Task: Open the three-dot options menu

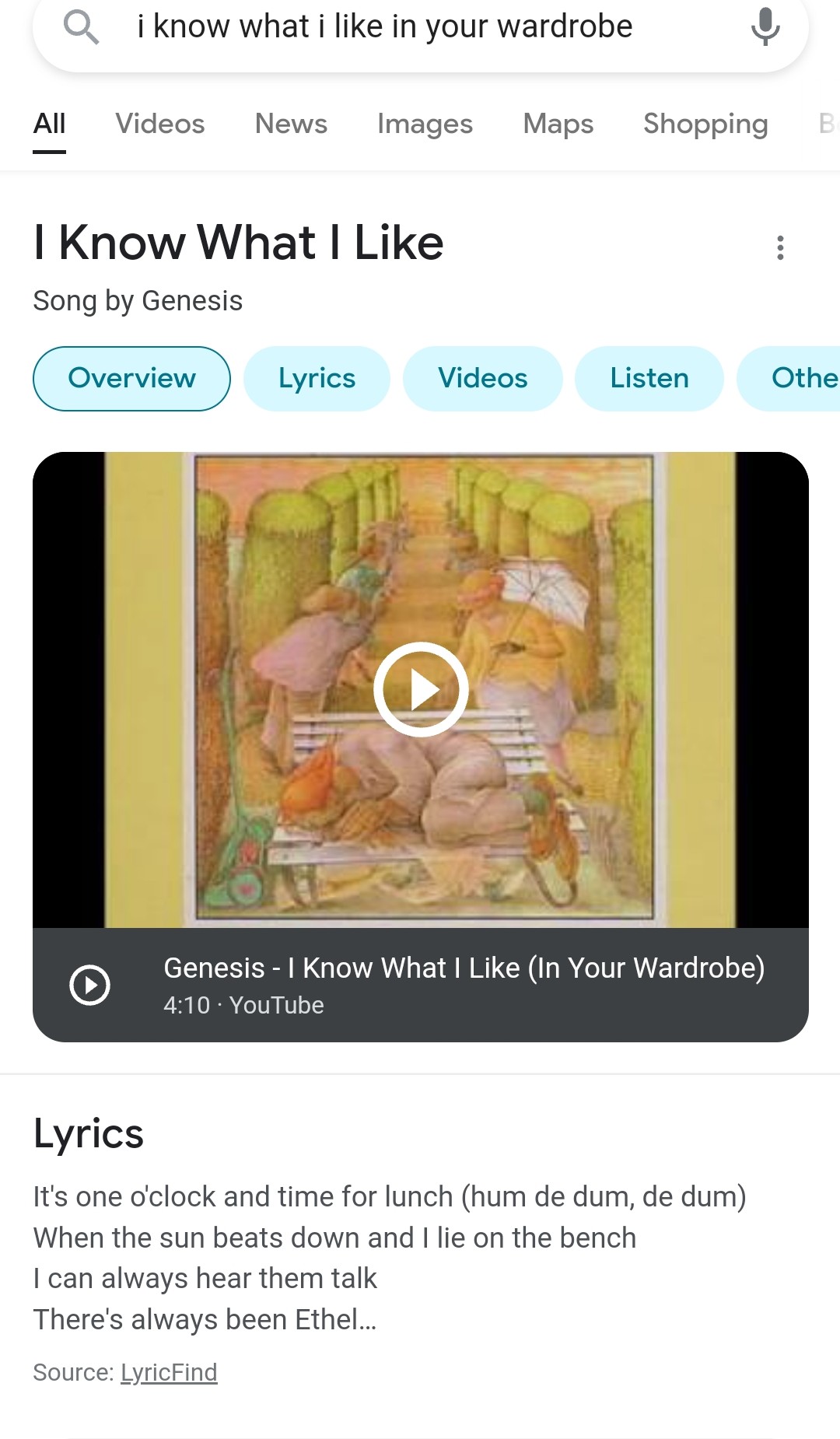Action: point(780,247)
